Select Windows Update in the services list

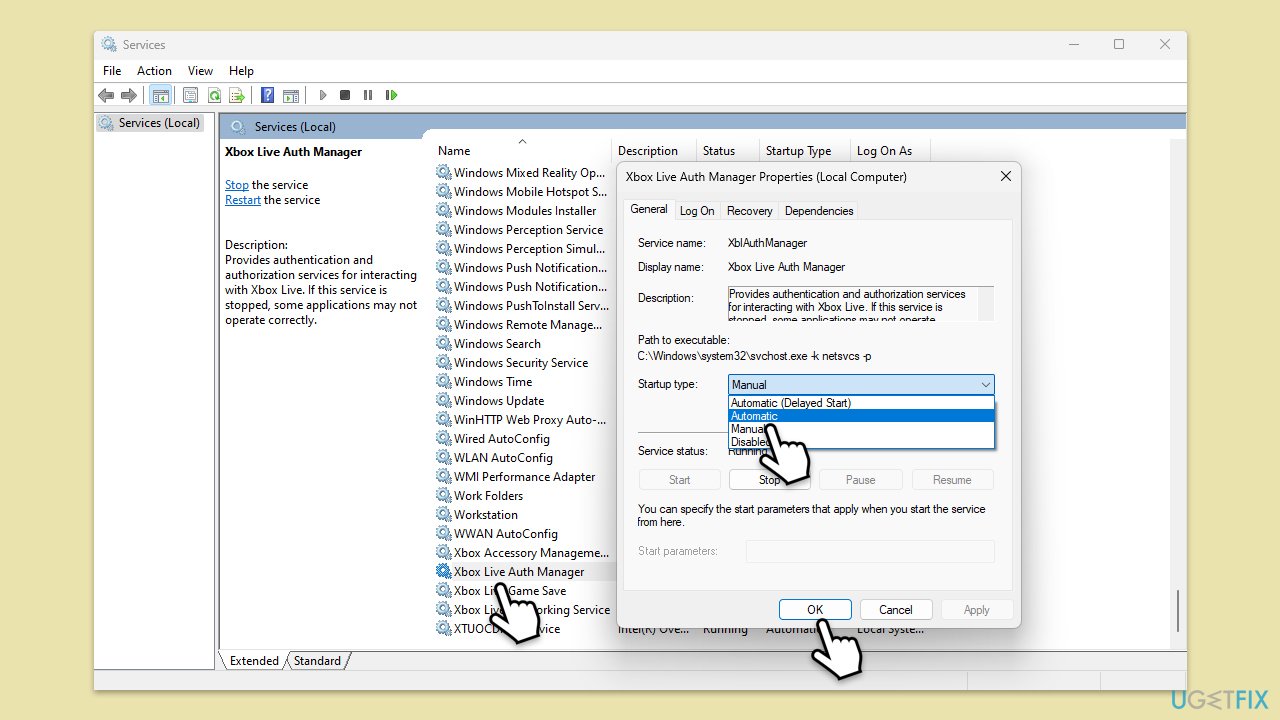pos(498,401)
